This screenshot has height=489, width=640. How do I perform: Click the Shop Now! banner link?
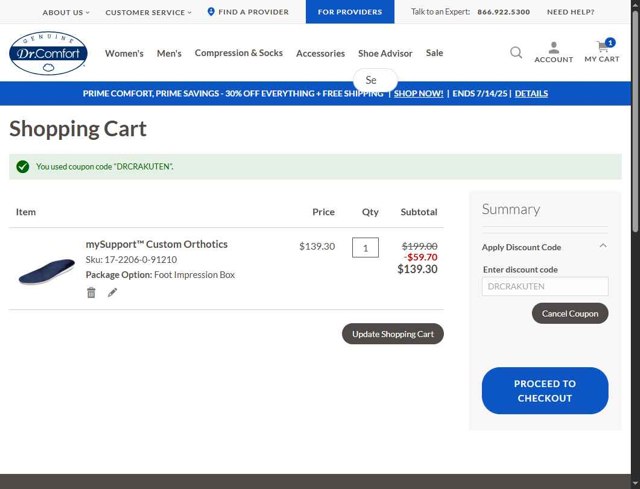coord(418,93)
